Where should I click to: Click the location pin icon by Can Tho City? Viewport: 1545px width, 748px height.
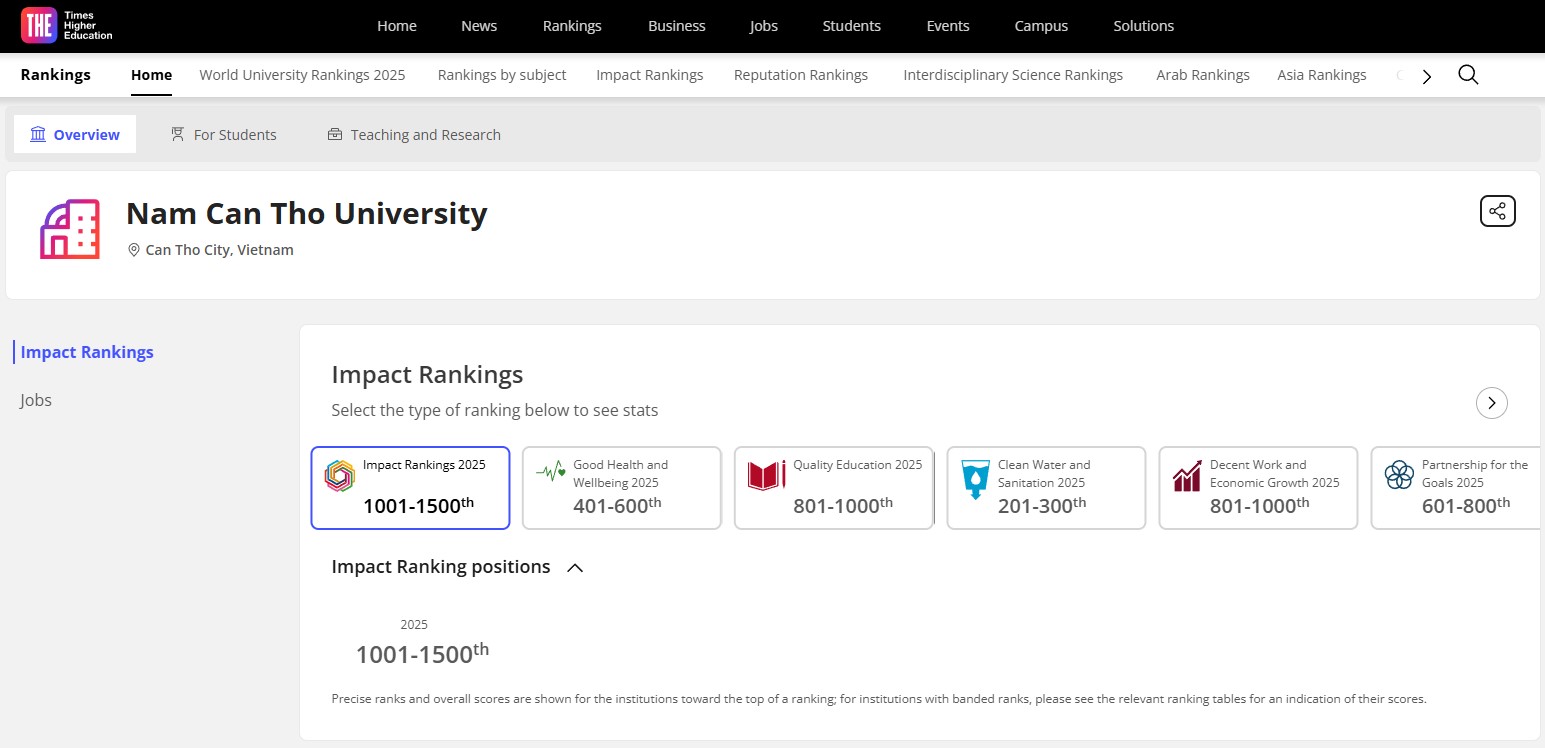[134, 250]
